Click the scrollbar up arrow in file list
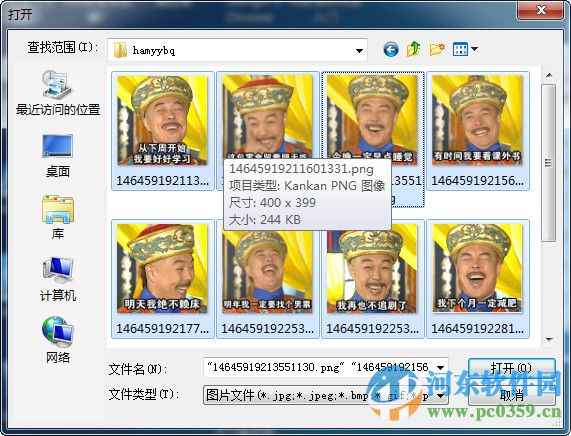The image size is (571, 436). [x=549, y=75]
